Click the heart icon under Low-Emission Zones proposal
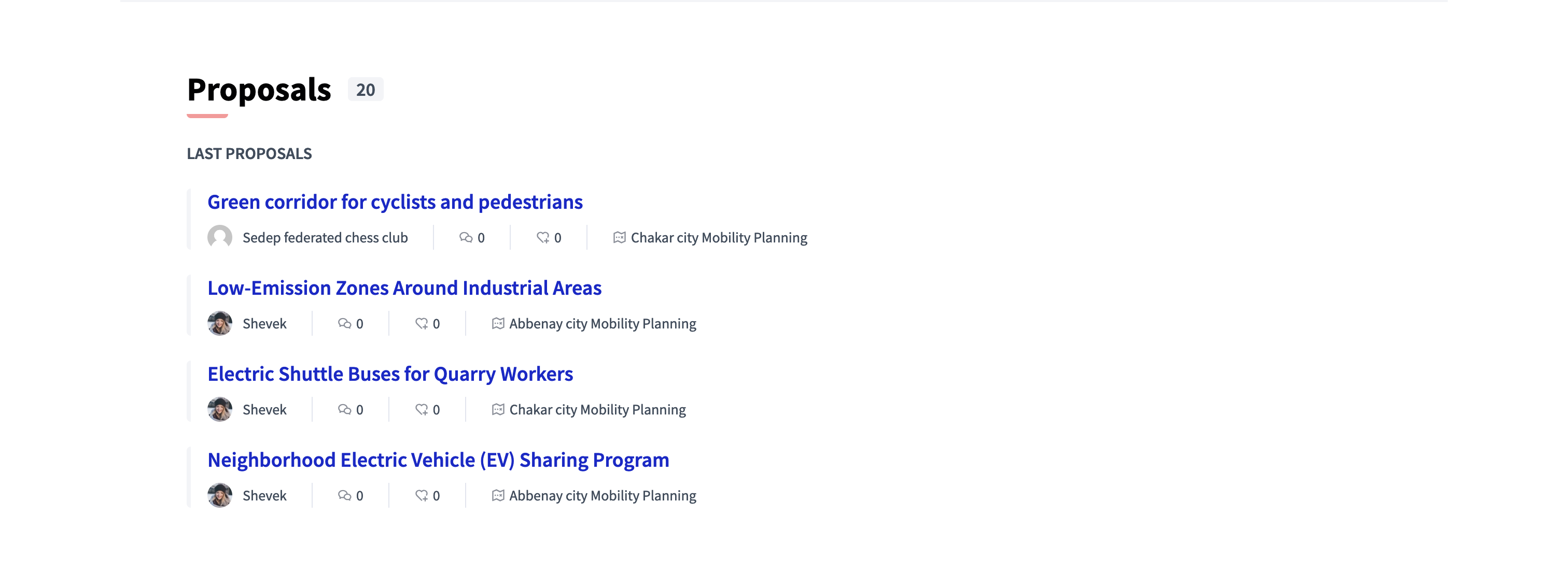Image resolution: width=1568 pixels, height=573 pixels. pos(422,324)
